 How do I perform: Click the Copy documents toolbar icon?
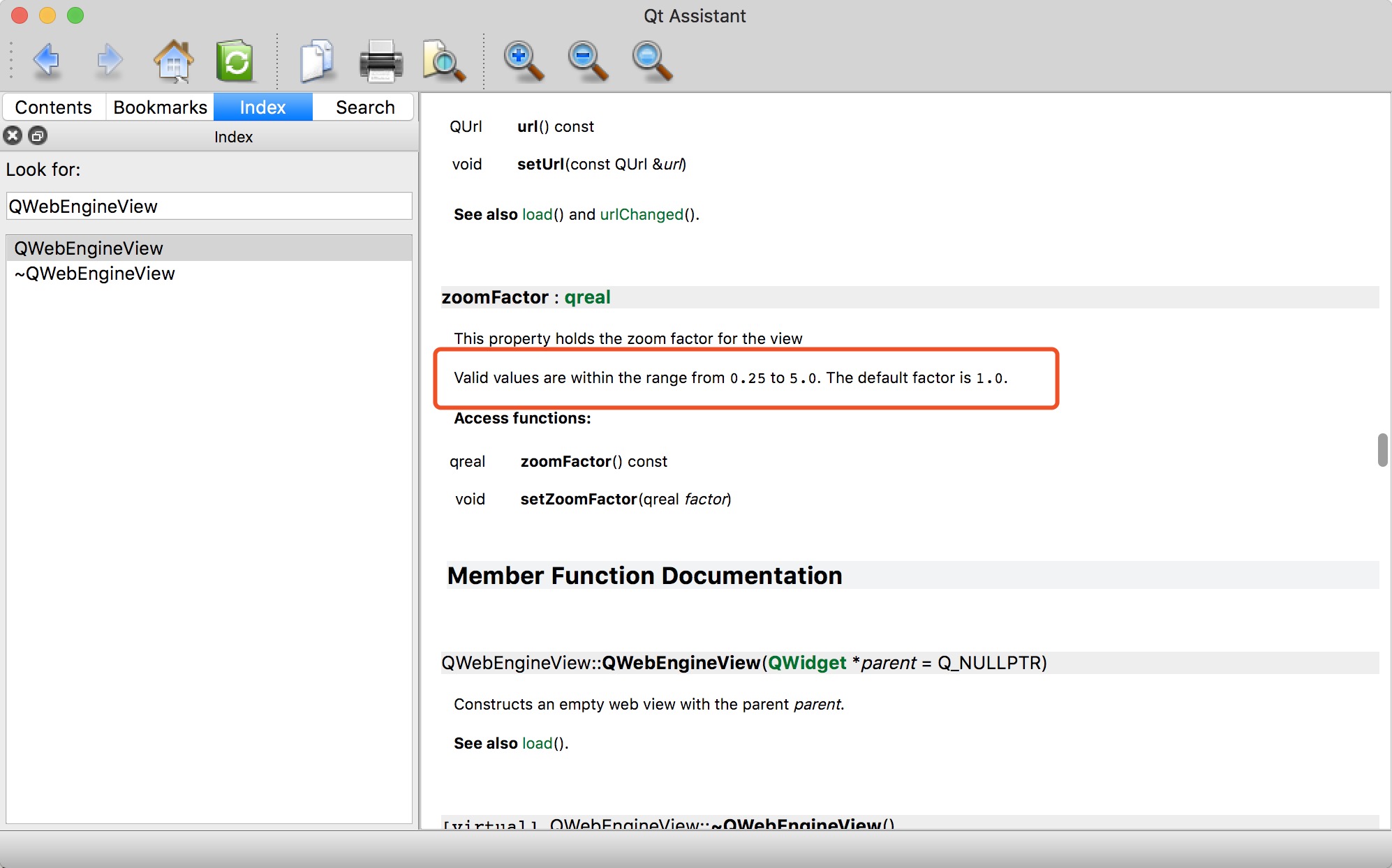point(318,61)
